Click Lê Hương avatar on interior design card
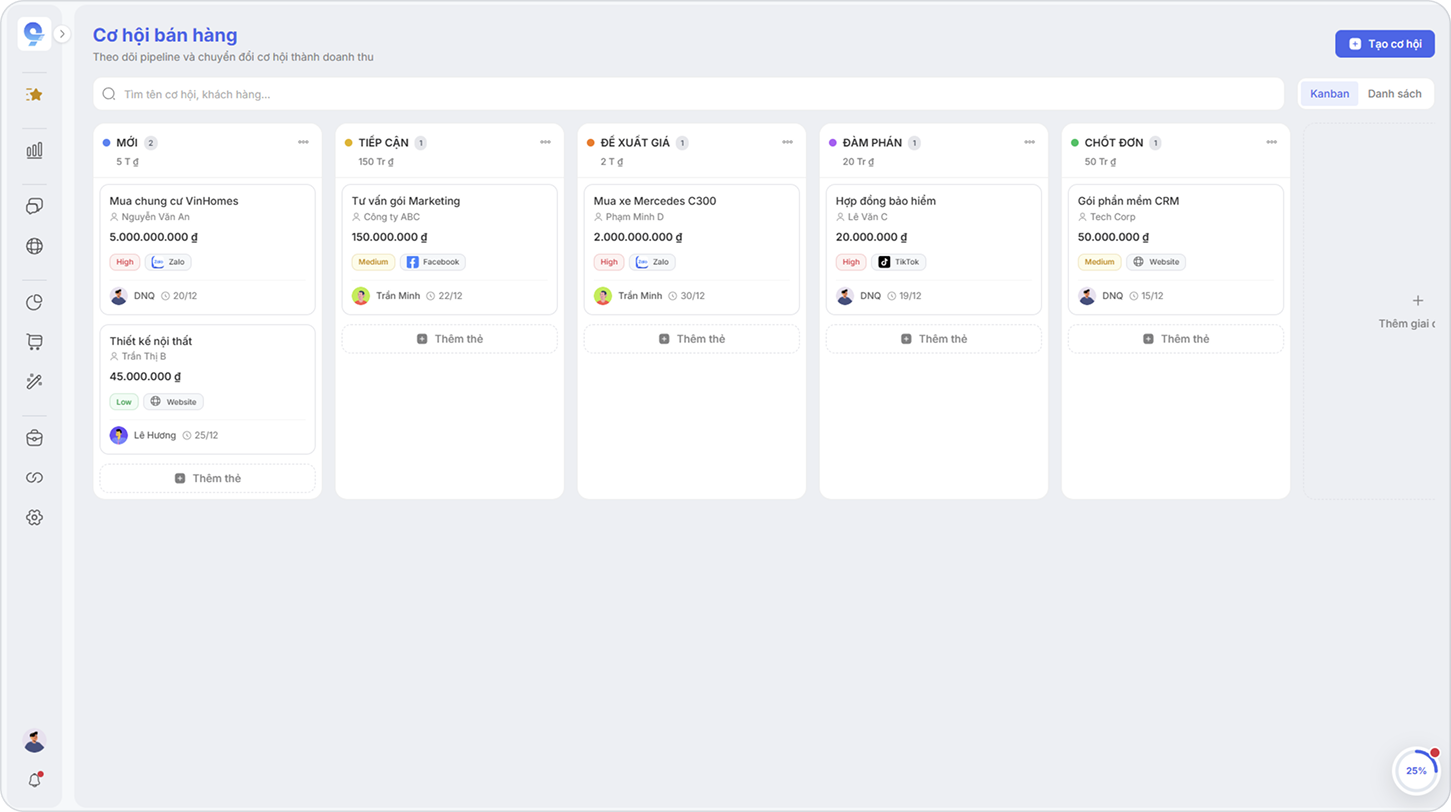The height and width of the screenshot is (812, 1451). click(119, 436)
